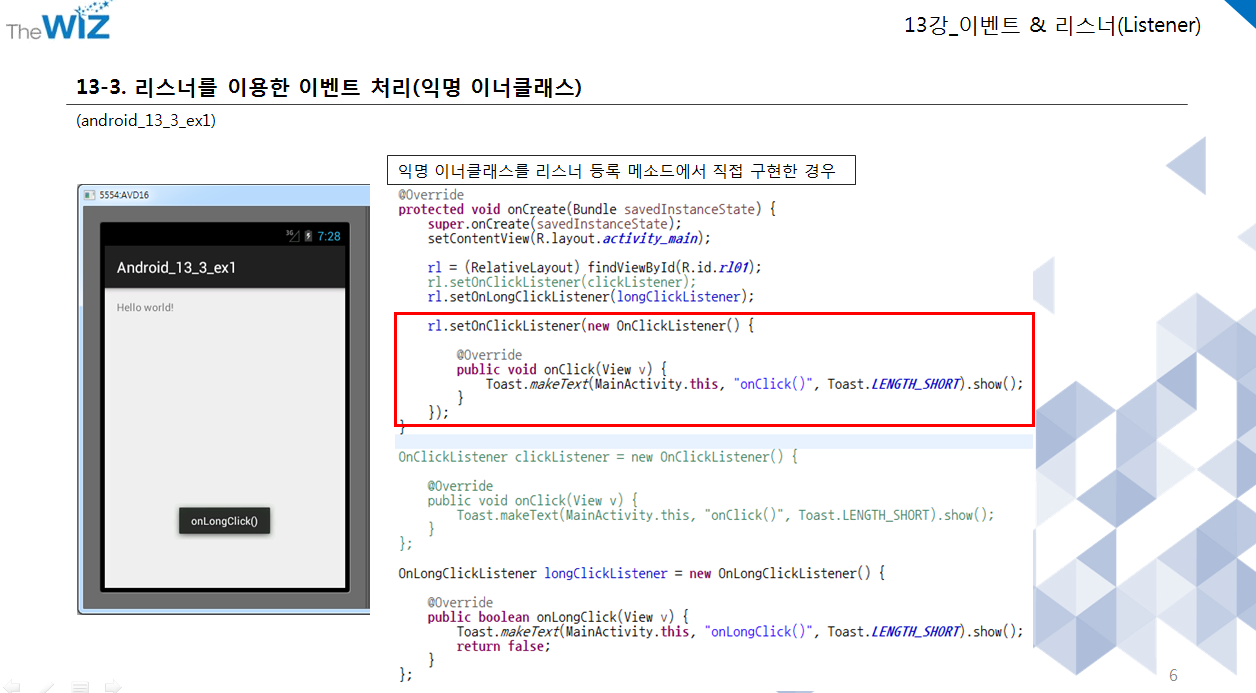Click the Android_13_3_ex1 app title bar
Viewport: 1256px width, 693px height.
tap(225, 267)
